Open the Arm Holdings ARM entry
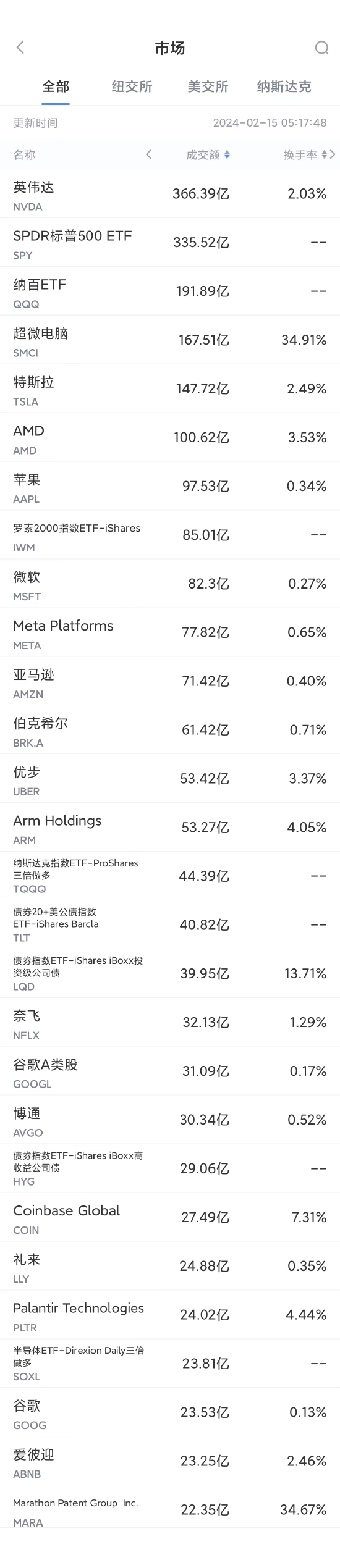Viewport: 340px width, 1568px height. pyautogui.click(x=170, y=828)
